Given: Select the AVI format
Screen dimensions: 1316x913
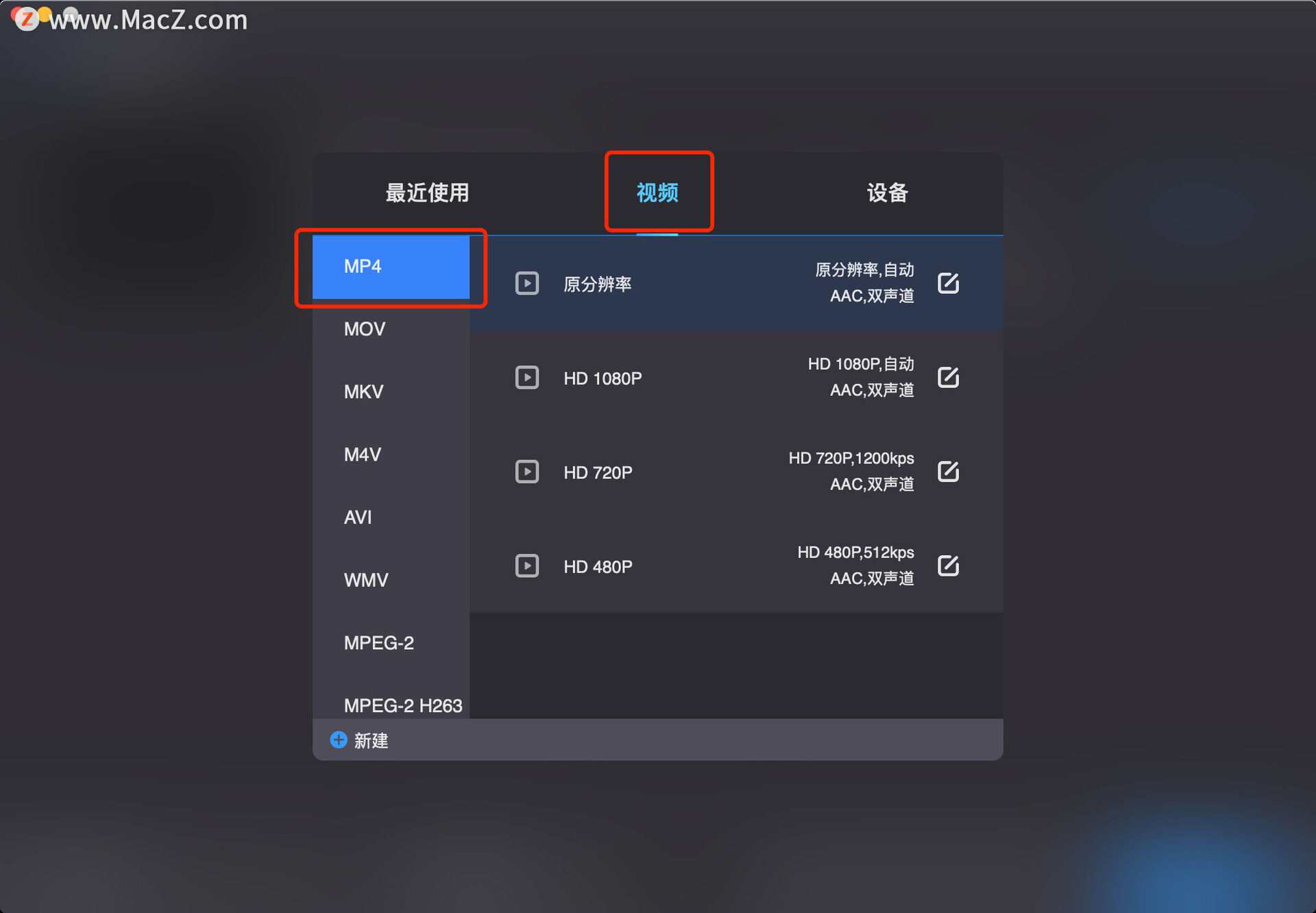Looking at the screenshot, I should pos(391,518).
